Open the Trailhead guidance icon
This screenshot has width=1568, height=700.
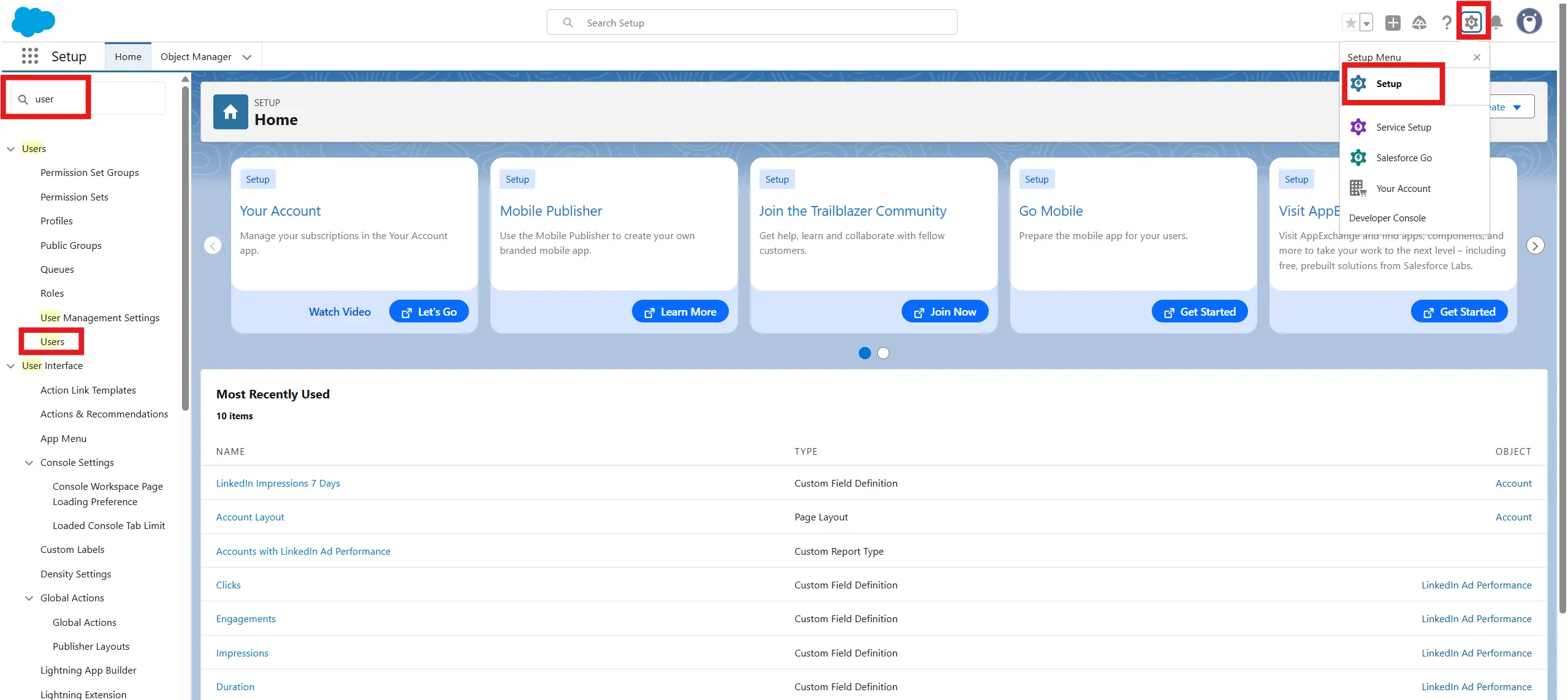pos(1419,23)
